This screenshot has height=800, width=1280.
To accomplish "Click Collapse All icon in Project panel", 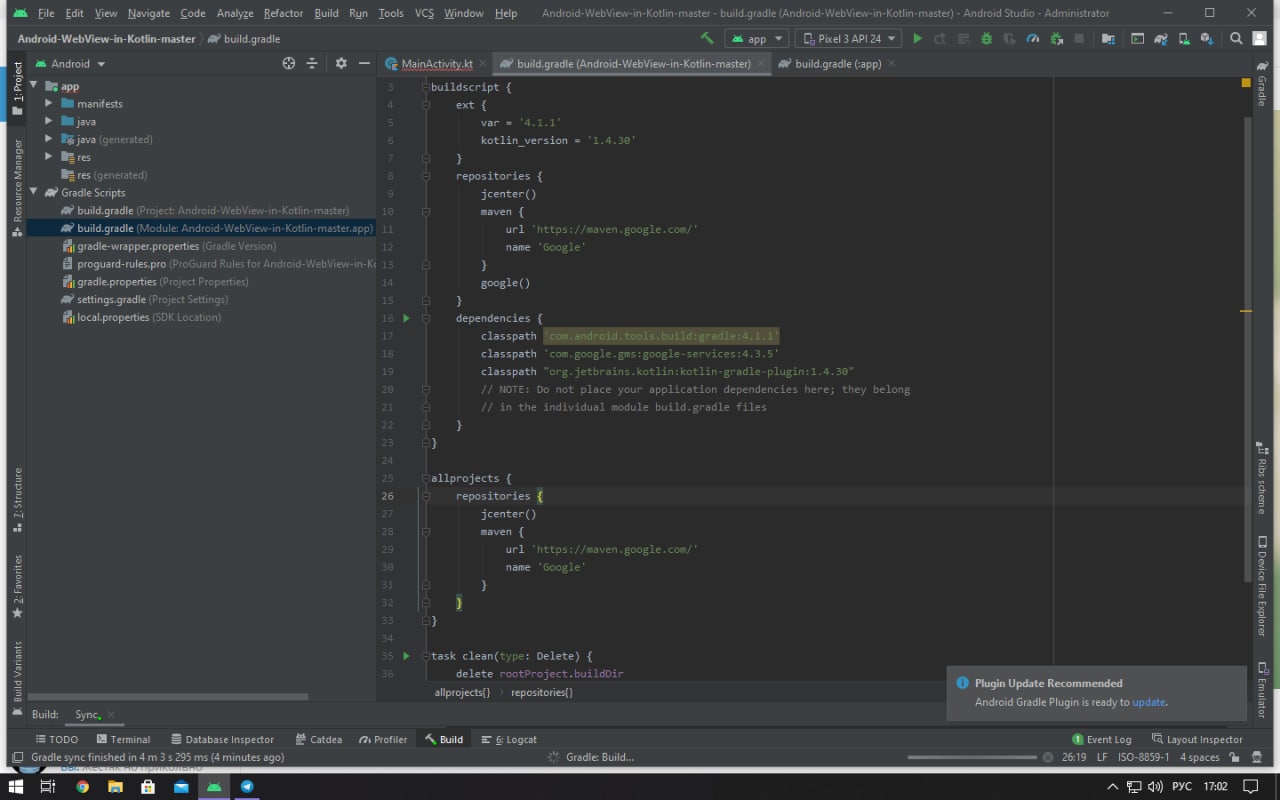I will [x=312, y=63].
